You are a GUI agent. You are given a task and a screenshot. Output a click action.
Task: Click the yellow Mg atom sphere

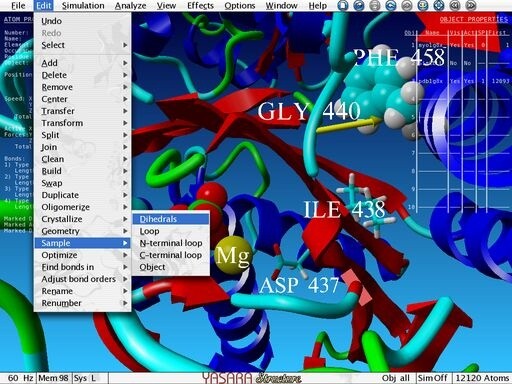(x=233, y=255)
